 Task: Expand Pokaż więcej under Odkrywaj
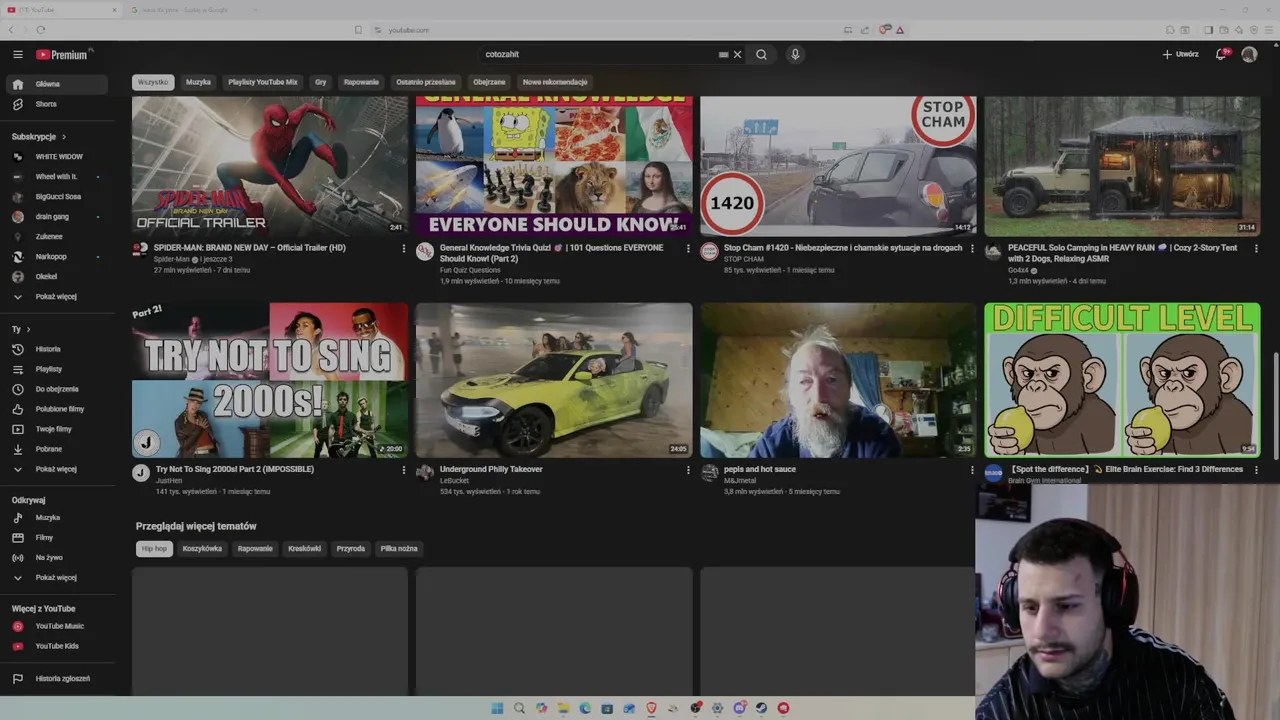pyautogui.click(x=56, y=577)
